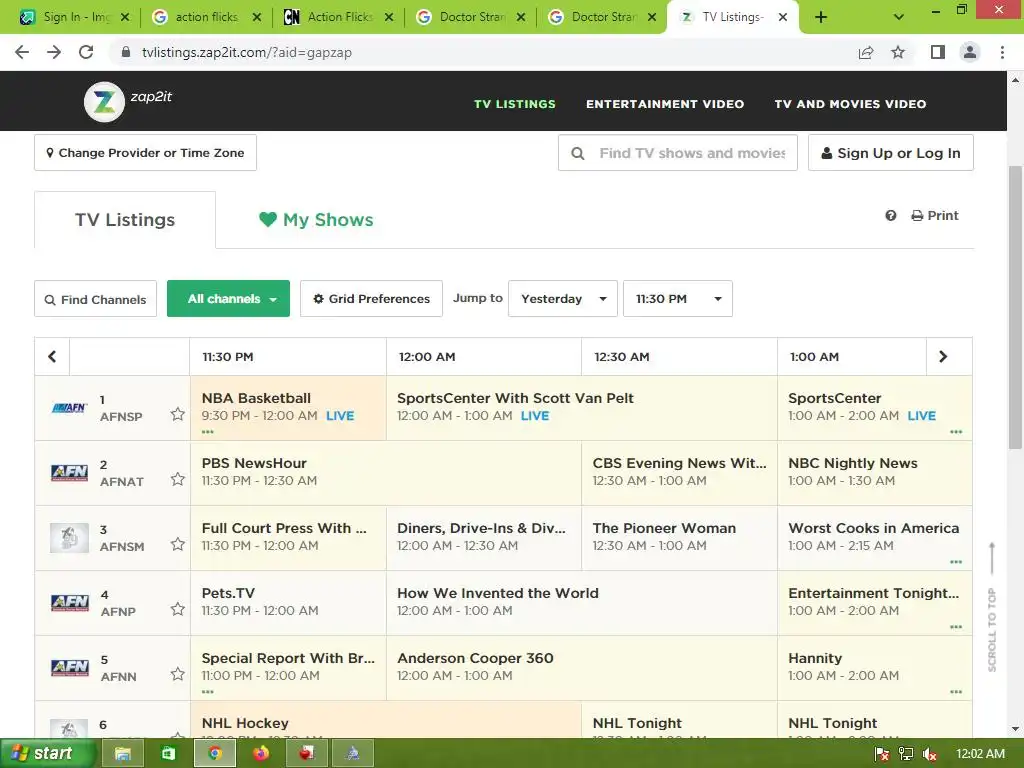The width and height of the screenshot is (1024, 768).
Task: Expand NBA Basketball more options dots
Action: 208,432
